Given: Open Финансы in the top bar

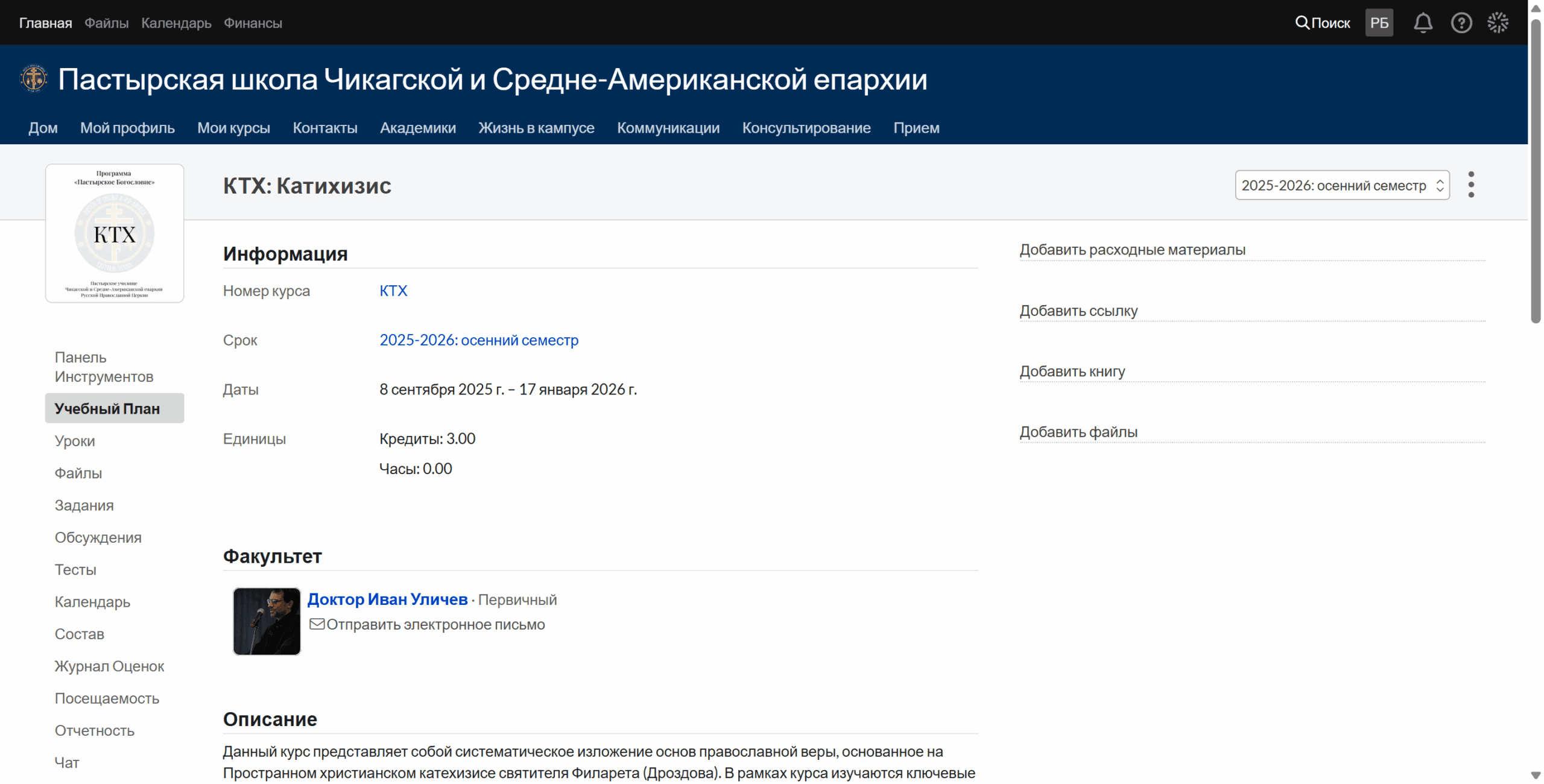Looking at the screenshot, I should pos(253,23).
